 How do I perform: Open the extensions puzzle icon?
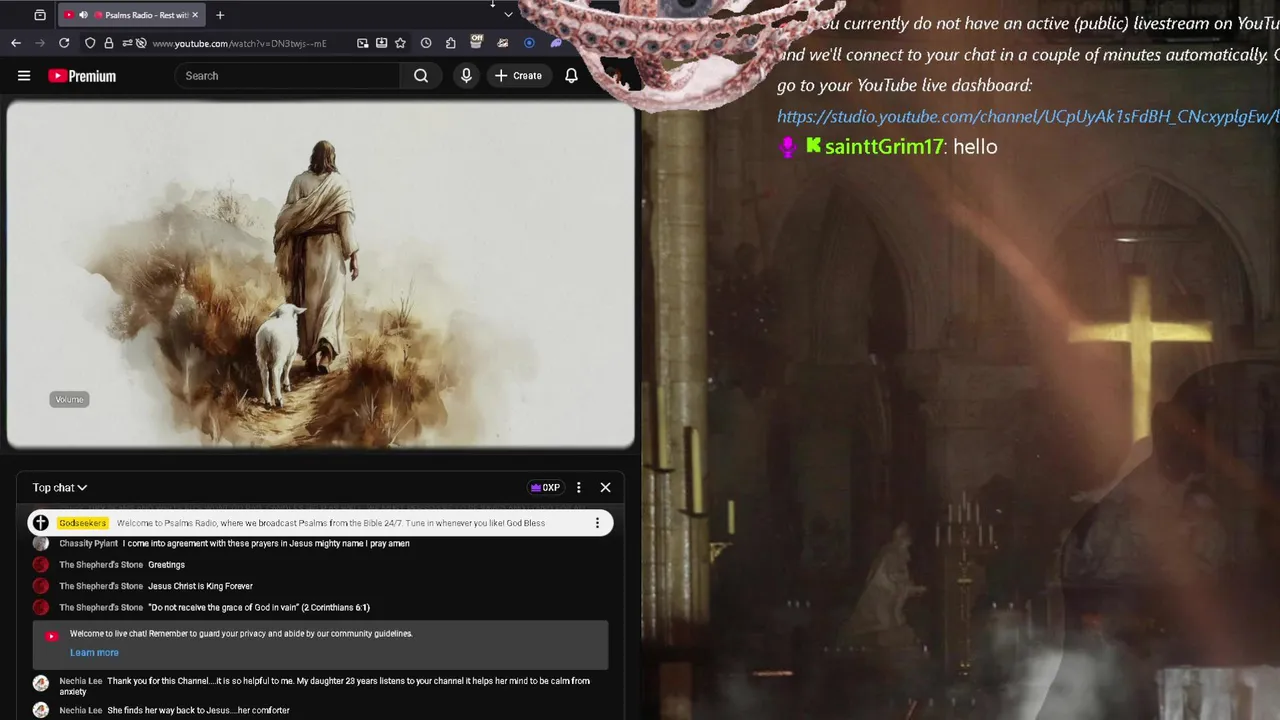click(x=451, y=43)
